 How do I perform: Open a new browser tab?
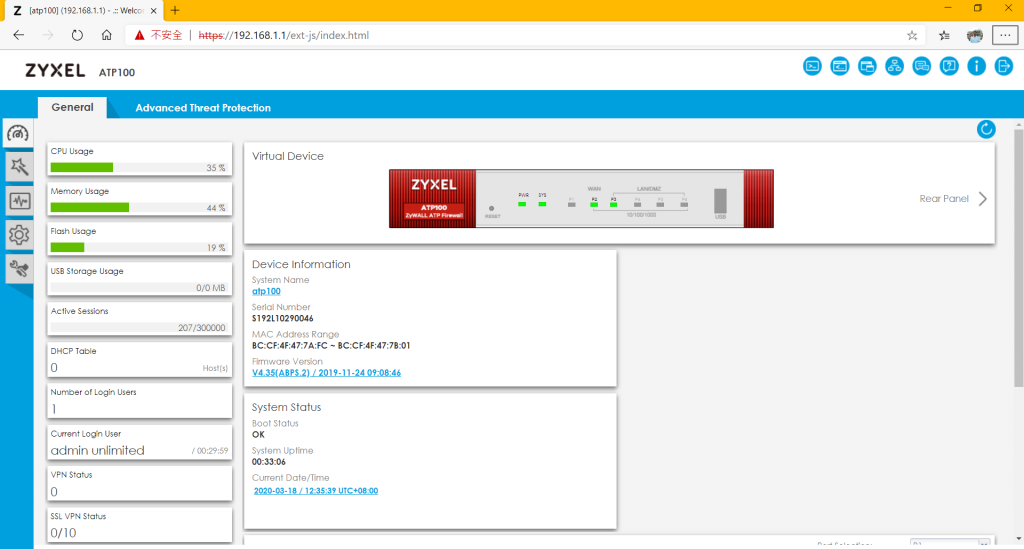click(175, 10)
